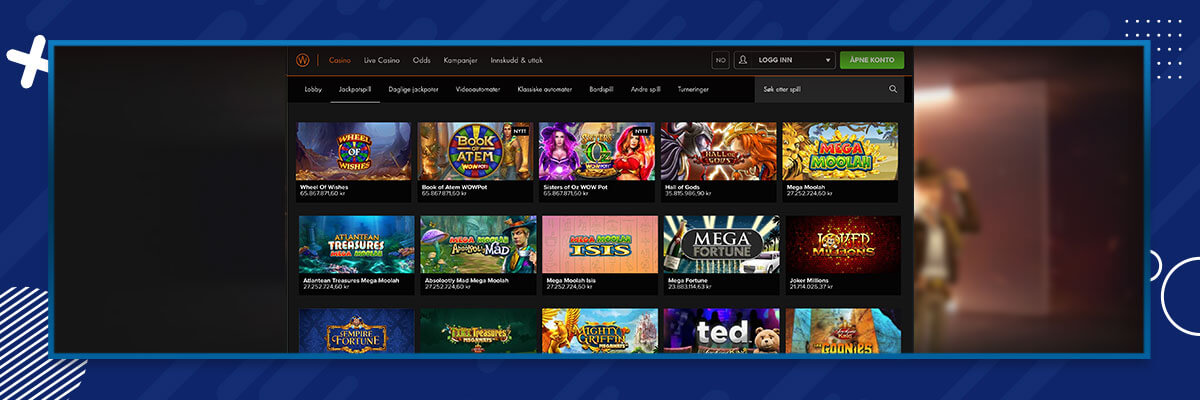This screenshot has height=400, width=1200.
Task: Launch Mega Moolah game thumbnail
Action: tap(840, 151)
